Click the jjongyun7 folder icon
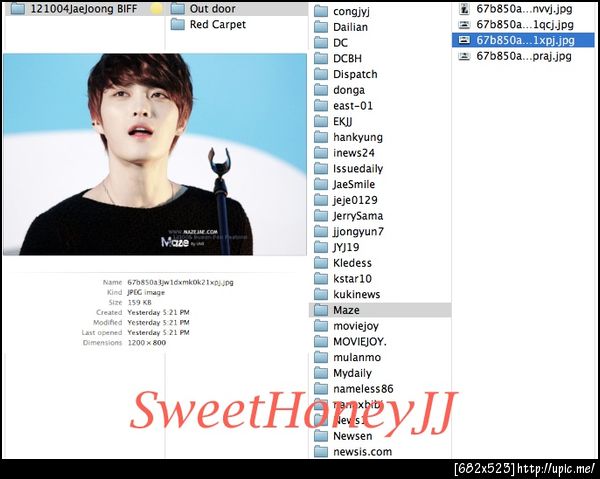600x479 pixels. [321, 231]
